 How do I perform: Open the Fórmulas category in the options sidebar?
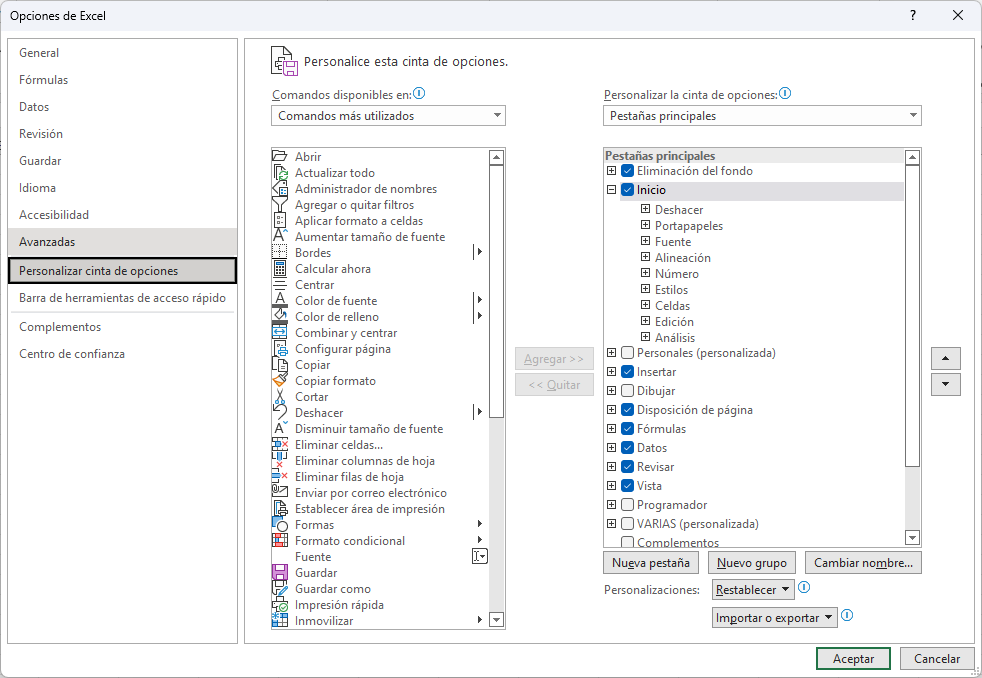(x=123, y=80)
